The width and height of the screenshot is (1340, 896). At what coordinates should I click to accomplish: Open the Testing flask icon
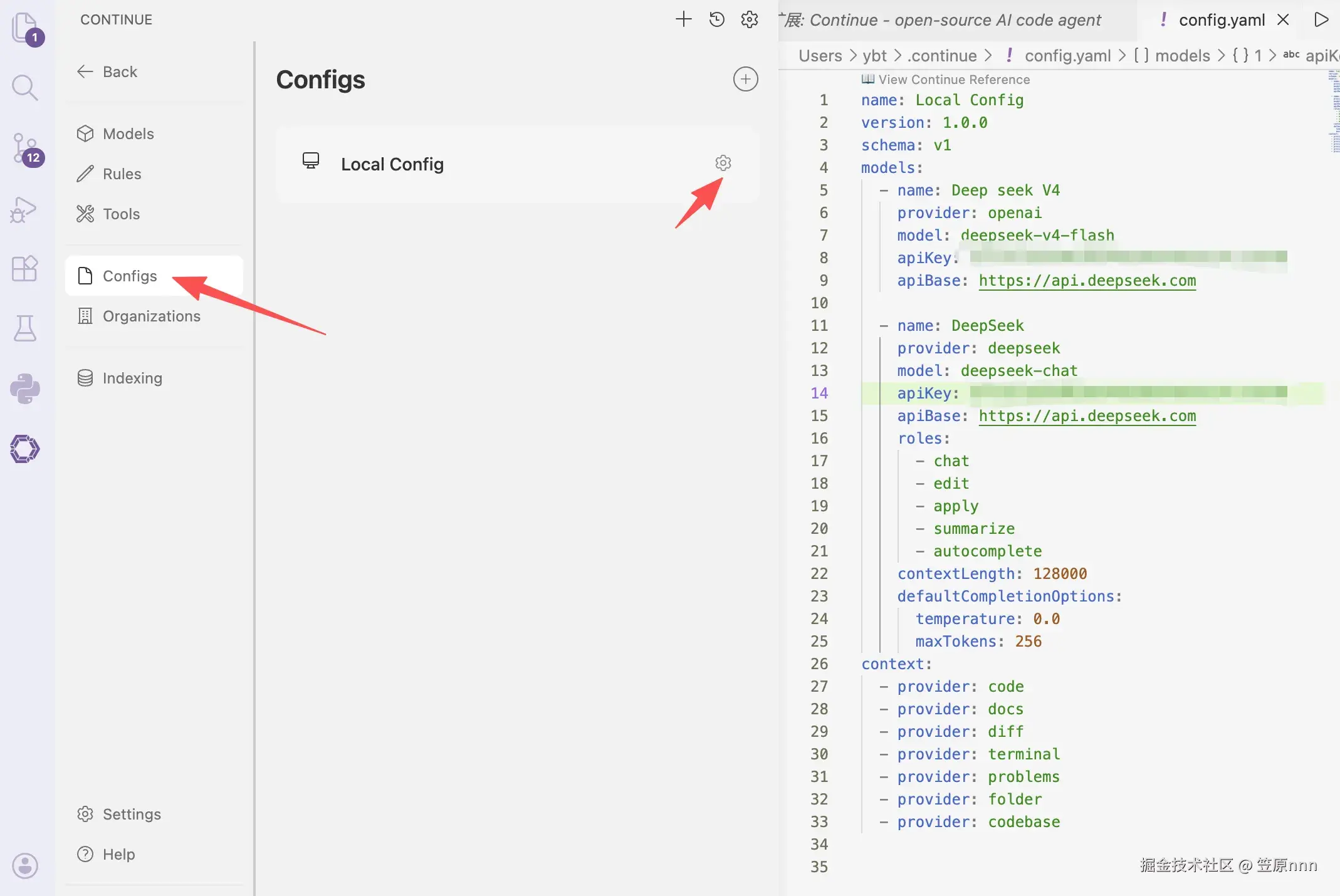click(24, 328)
